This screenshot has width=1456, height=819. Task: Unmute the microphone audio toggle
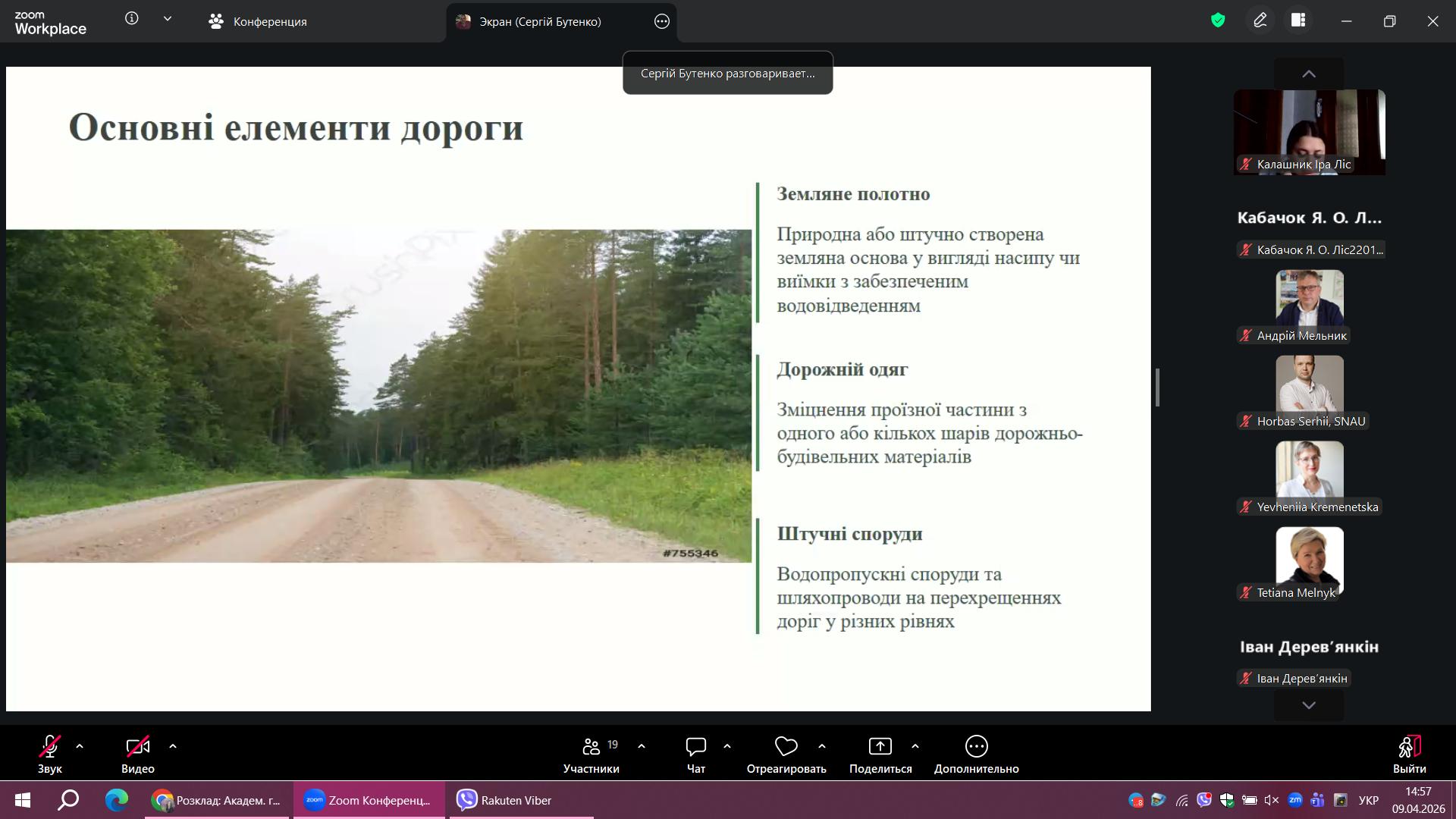pos(50,747)
